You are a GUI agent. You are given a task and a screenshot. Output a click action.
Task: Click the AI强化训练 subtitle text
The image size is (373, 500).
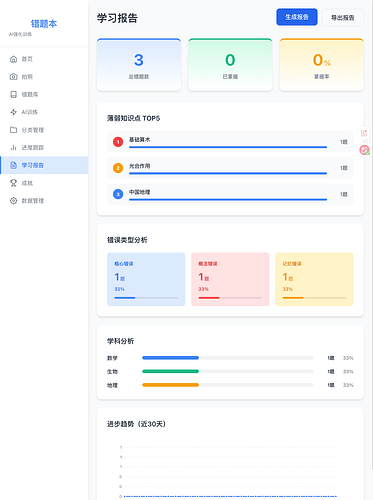tap(20, 34)
